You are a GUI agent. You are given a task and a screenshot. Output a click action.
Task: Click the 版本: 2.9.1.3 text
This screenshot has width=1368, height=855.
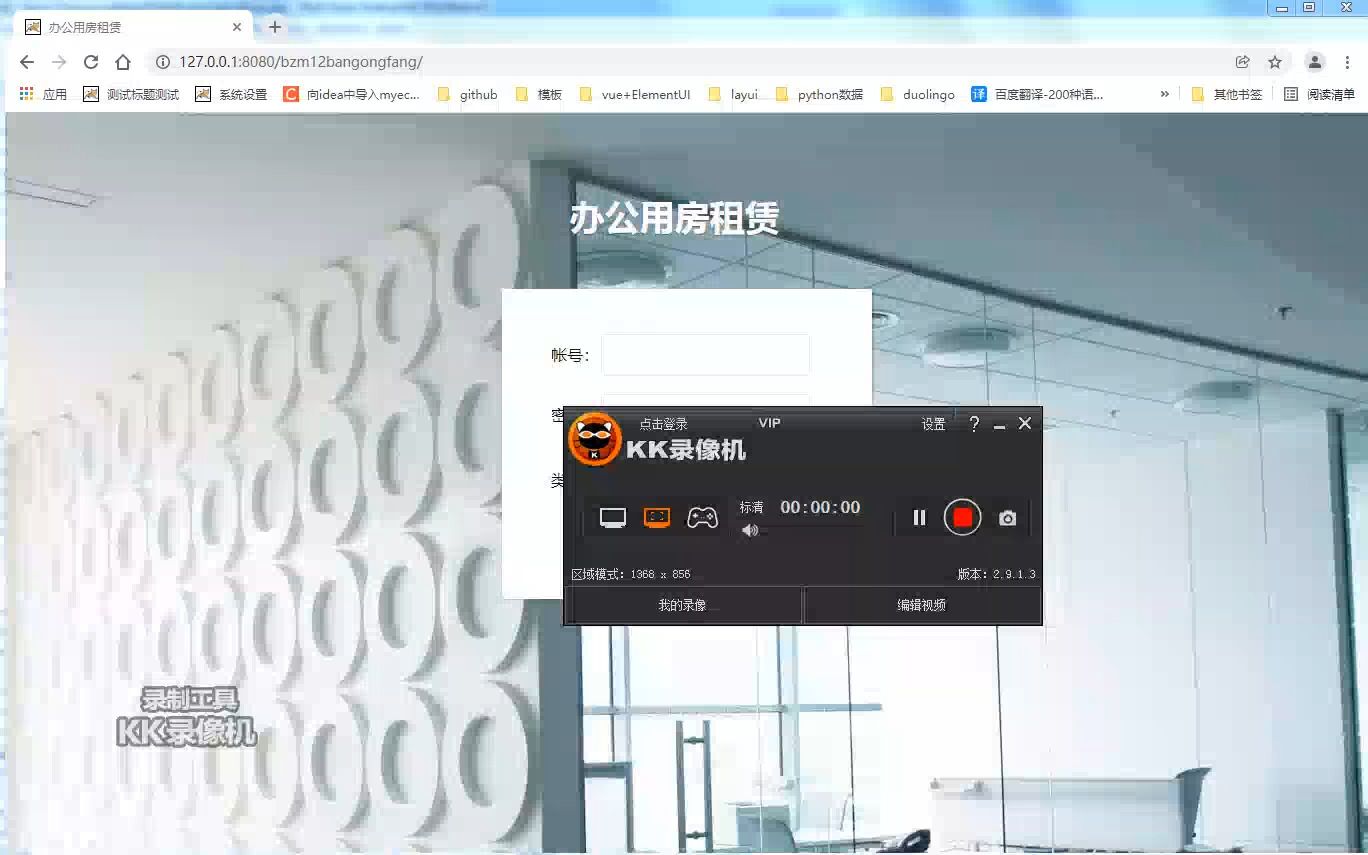996,574
